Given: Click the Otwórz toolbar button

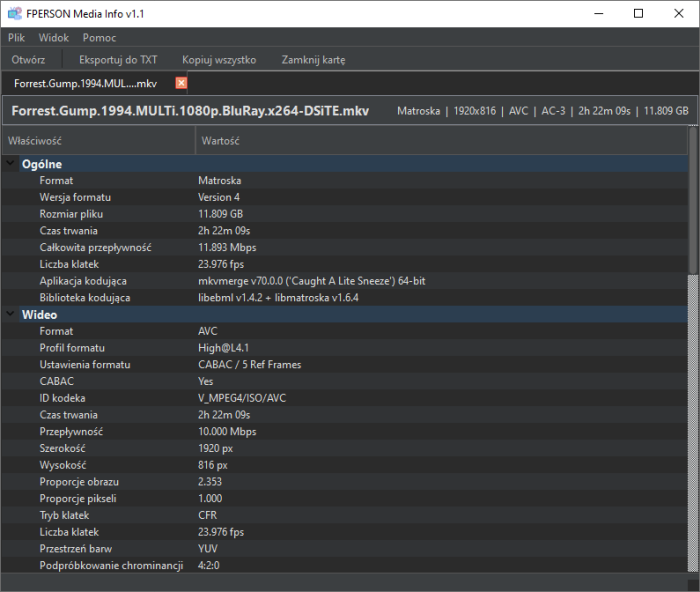Looking at the screenshot, I should pos(28,60).
